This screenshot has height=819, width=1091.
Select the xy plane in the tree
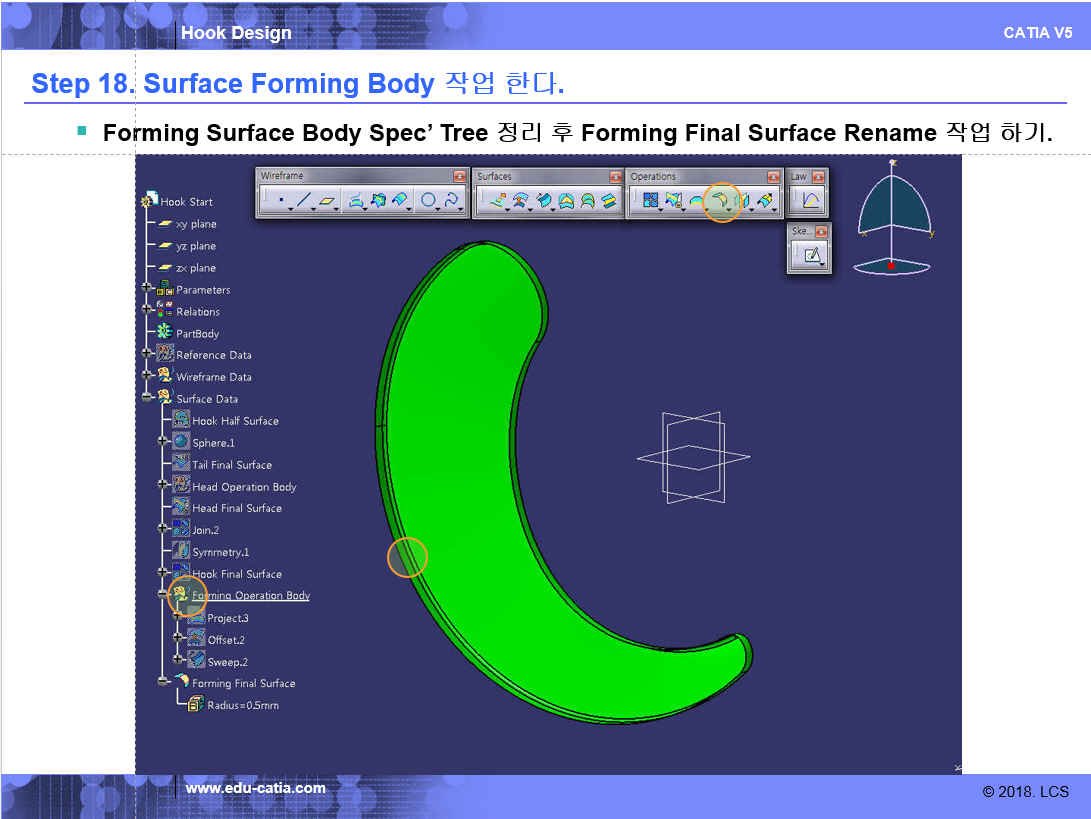[x=195, y=224]
